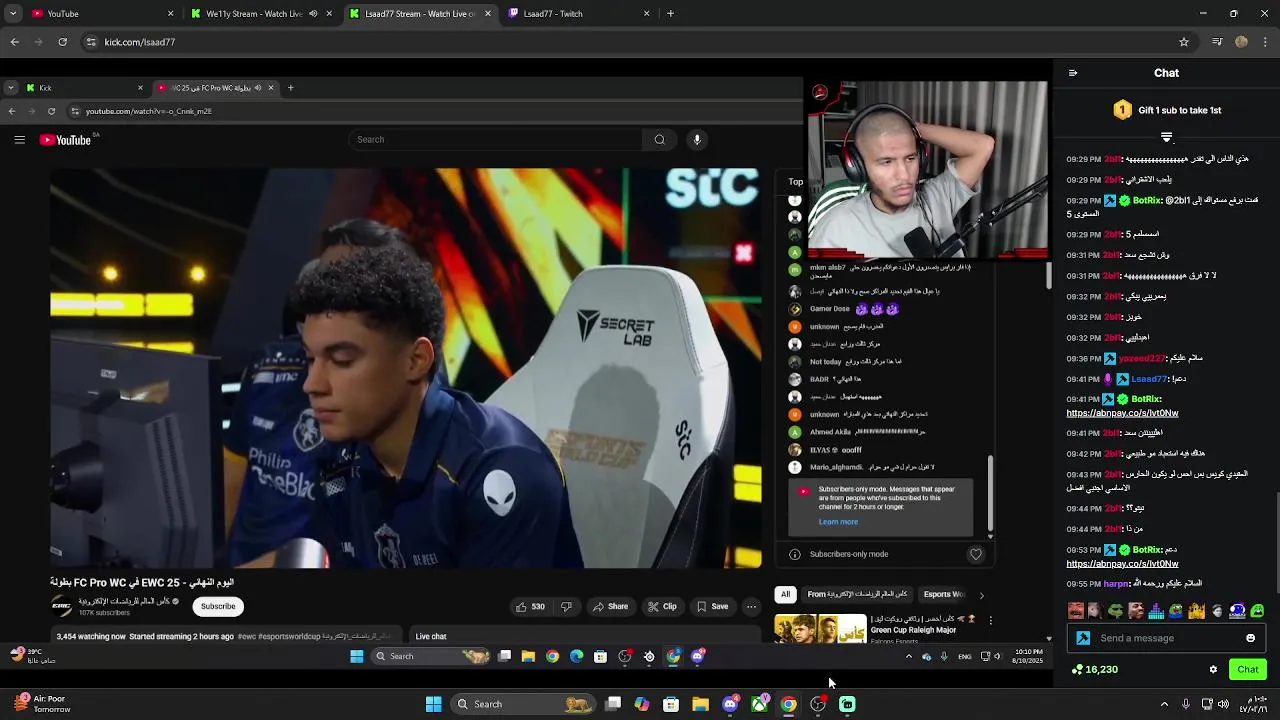
Task: Like the video with 530 likes
Action: click(529, 607)
